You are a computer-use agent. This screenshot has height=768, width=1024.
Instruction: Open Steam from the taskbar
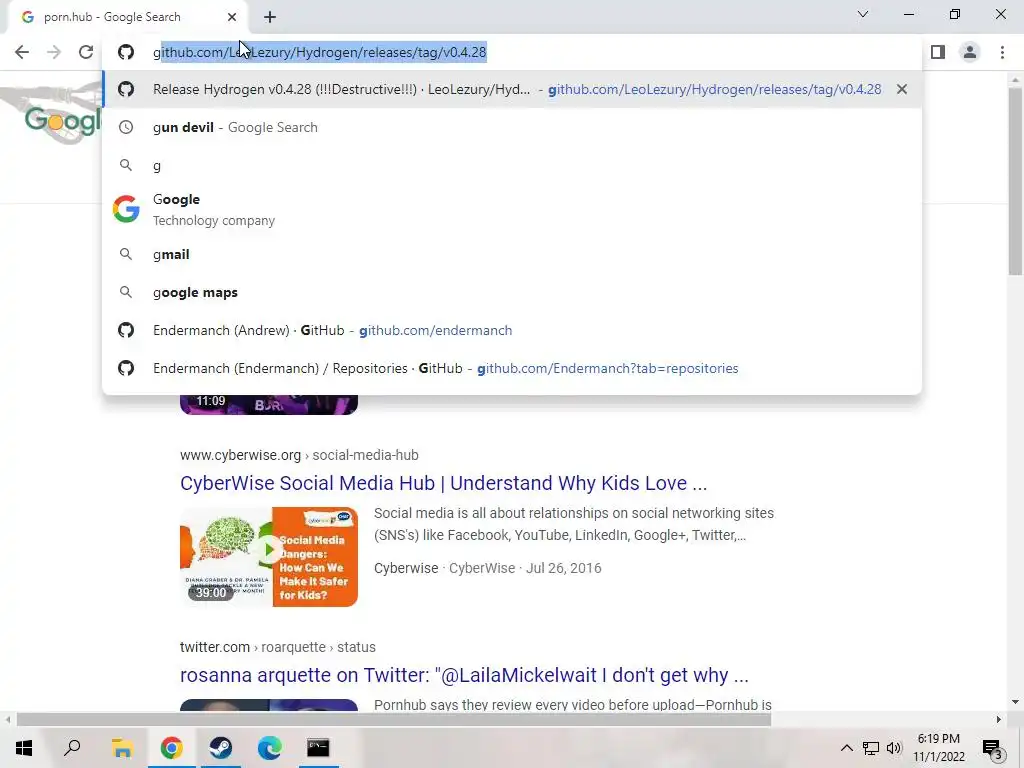(x=221, y=748)
